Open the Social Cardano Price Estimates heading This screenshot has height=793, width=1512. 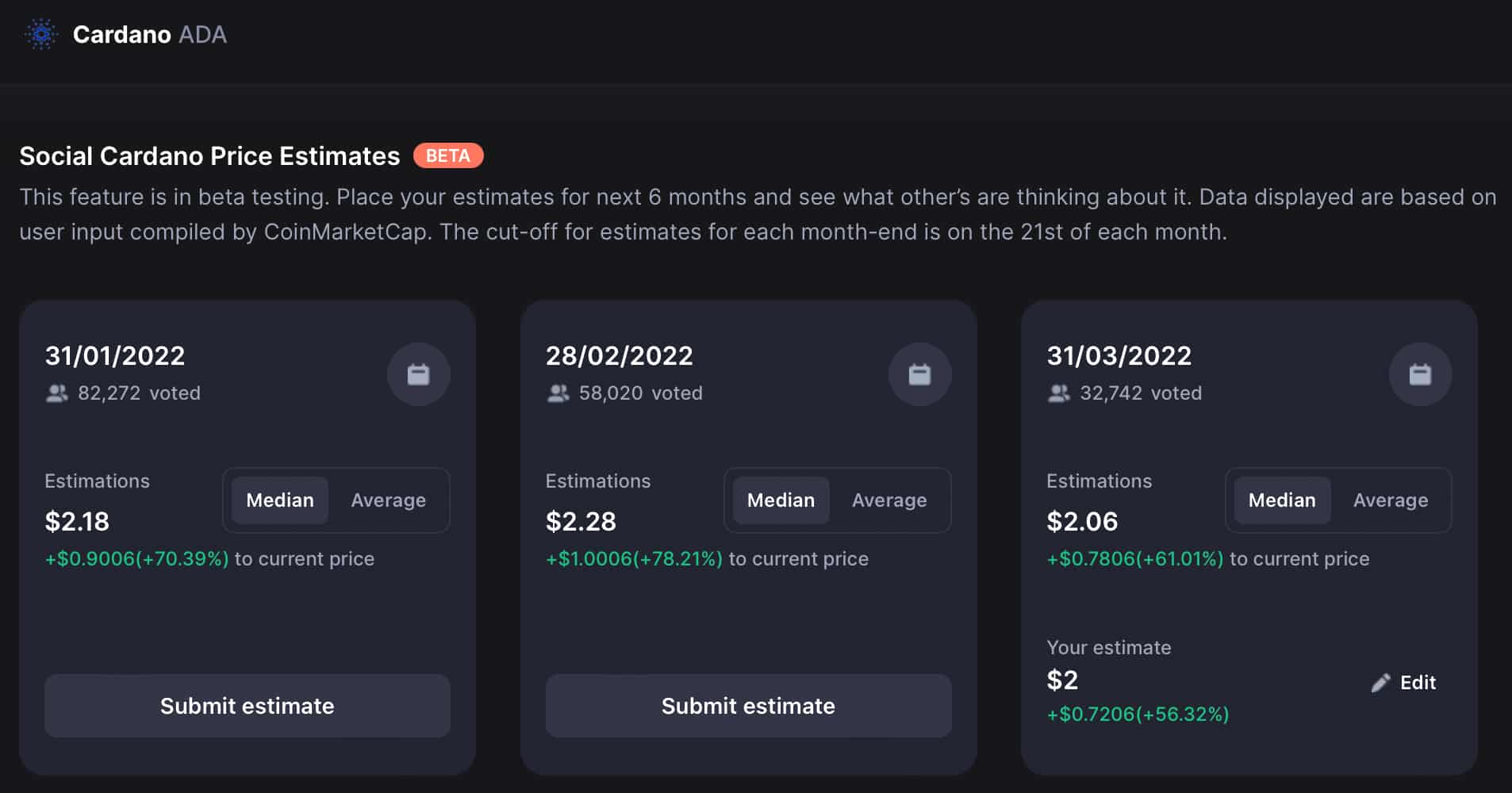pos(209,155)
